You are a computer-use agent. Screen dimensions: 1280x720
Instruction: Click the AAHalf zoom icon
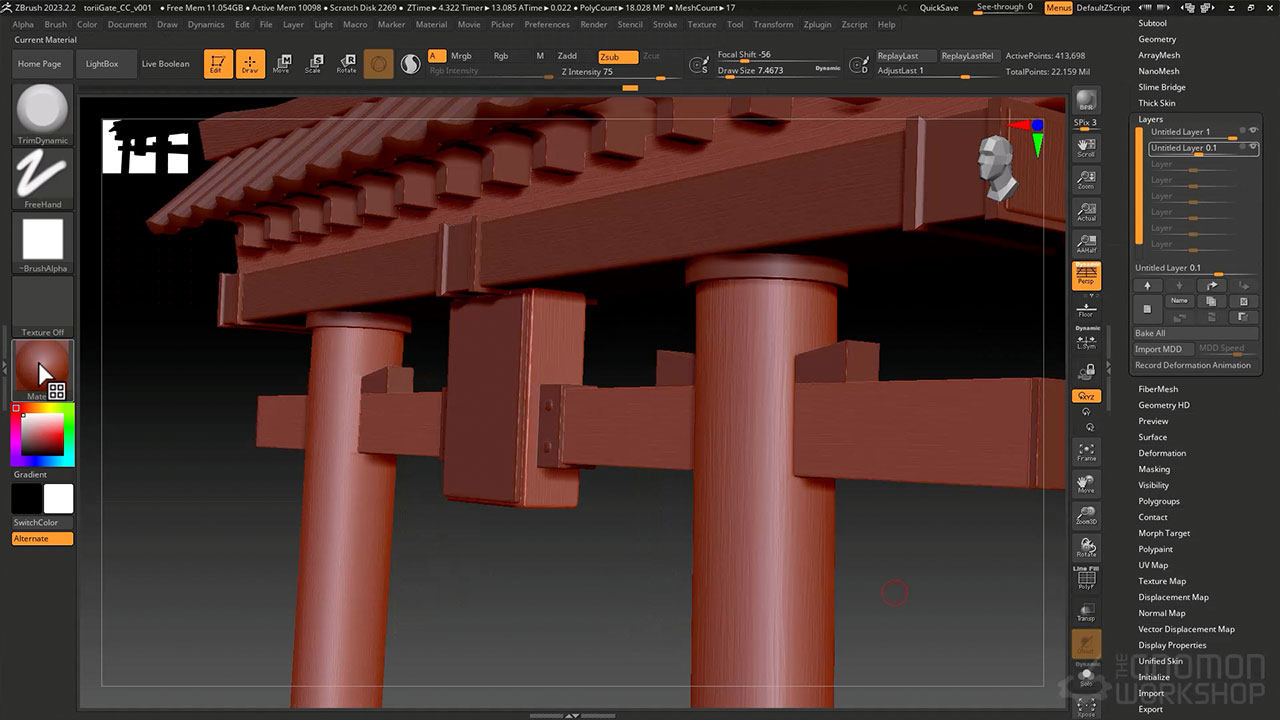click(x=1086, y=244)
